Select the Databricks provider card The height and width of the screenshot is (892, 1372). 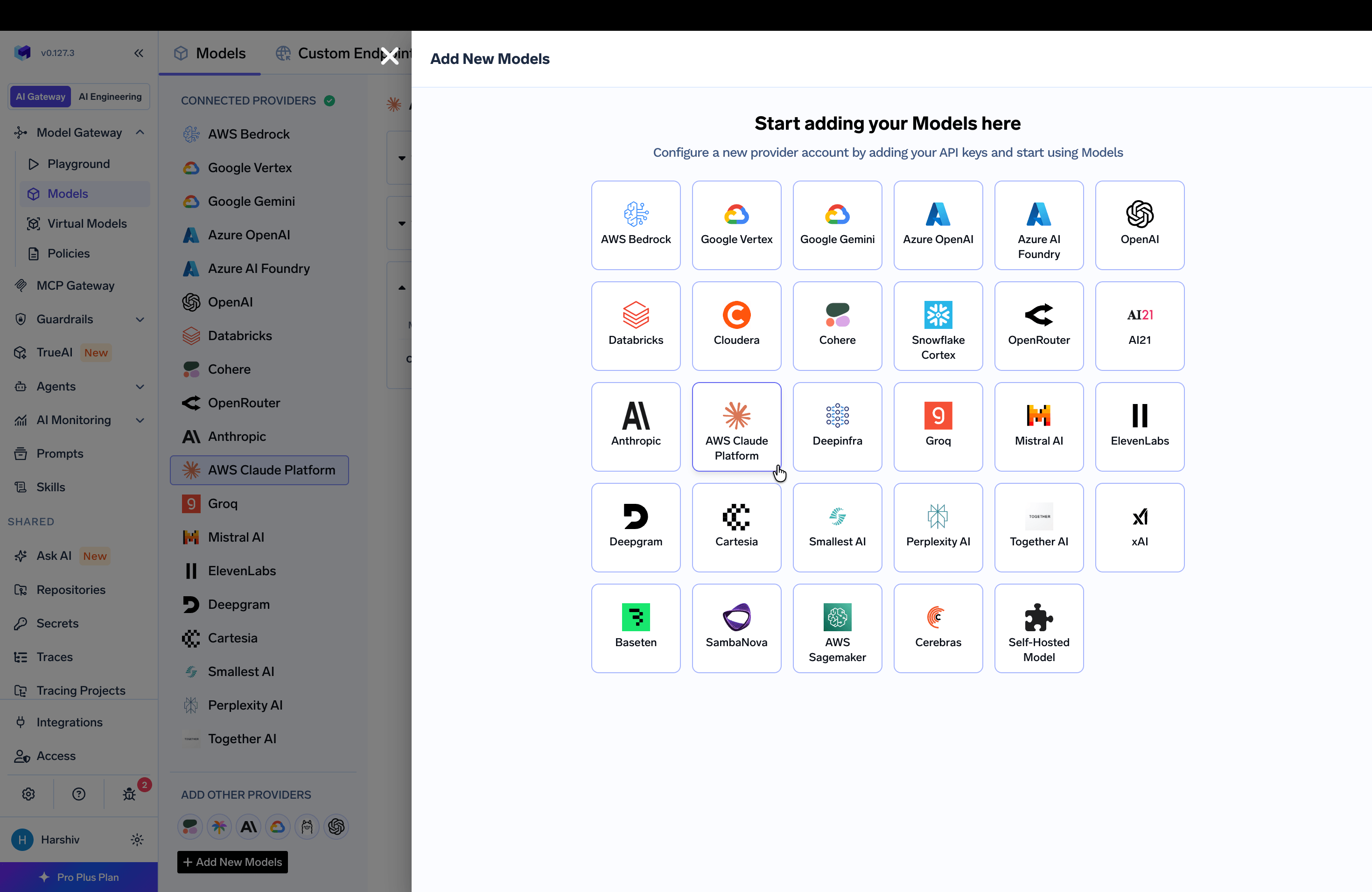click(636, 326)
